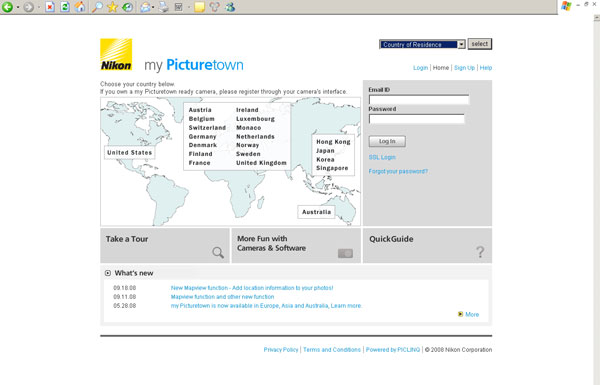Viewport: 600px width, 385px height.
Task: Open Favorites with the yellow star icon
Action: 112,7
